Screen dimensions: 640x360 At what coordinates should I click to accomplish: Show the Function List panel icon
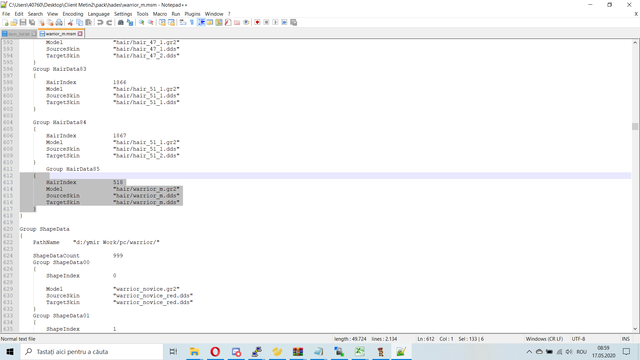coord(228,22)
